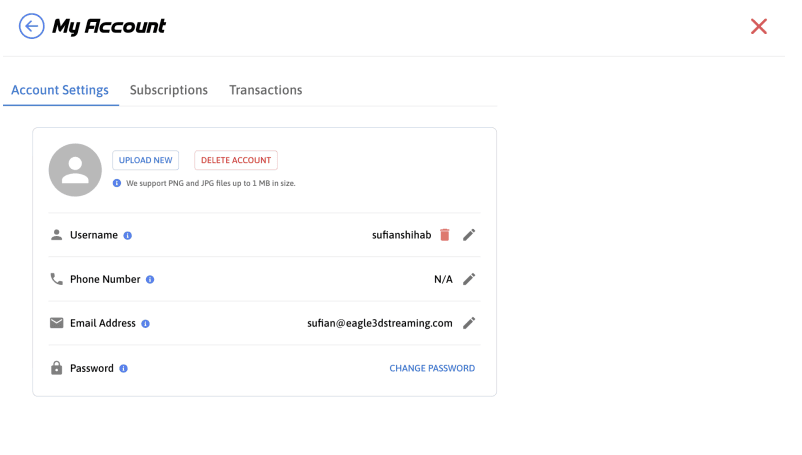Edit email address with the pencil icon

pos(469,323)
